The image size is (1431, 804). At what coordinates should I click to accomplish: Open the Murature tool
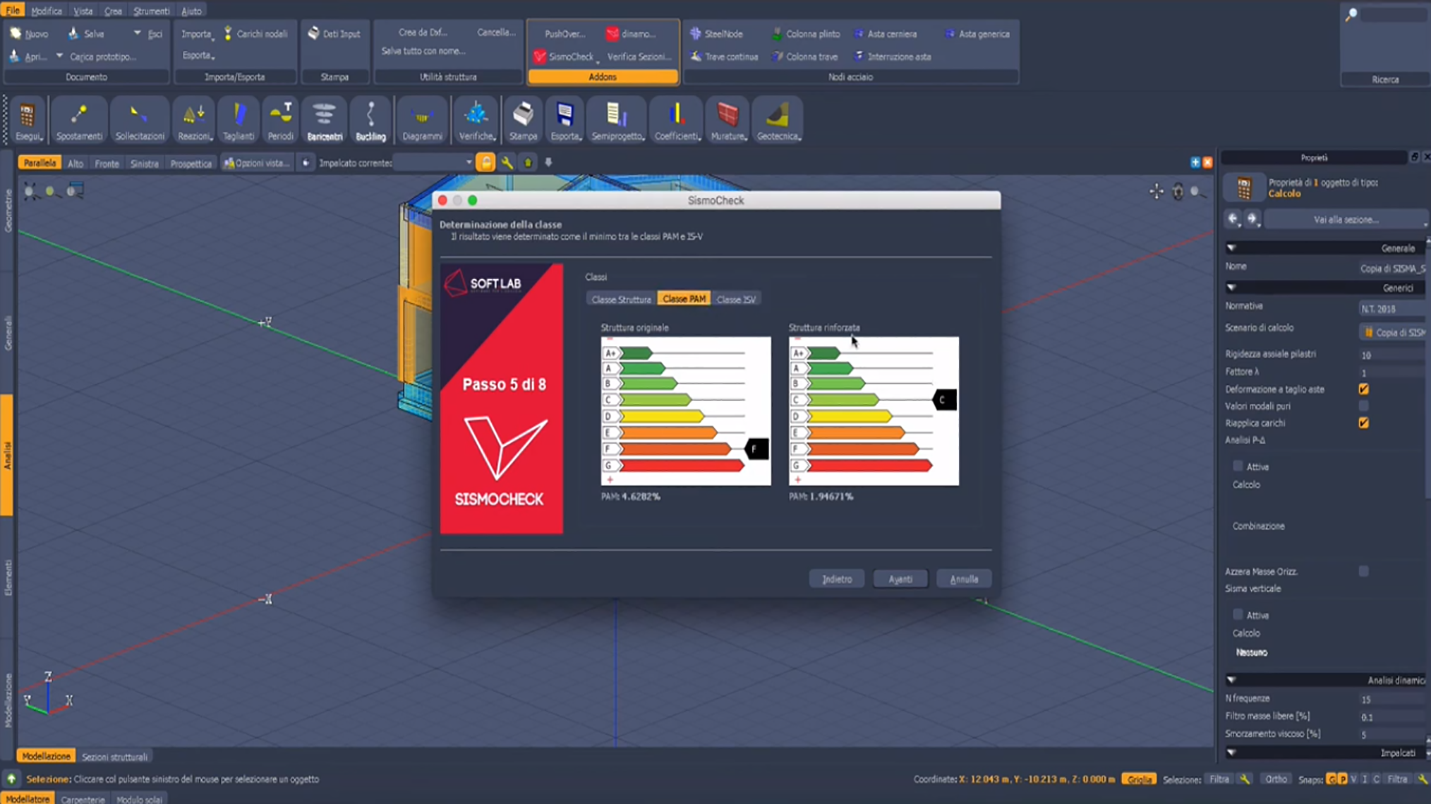click(728, 121)
